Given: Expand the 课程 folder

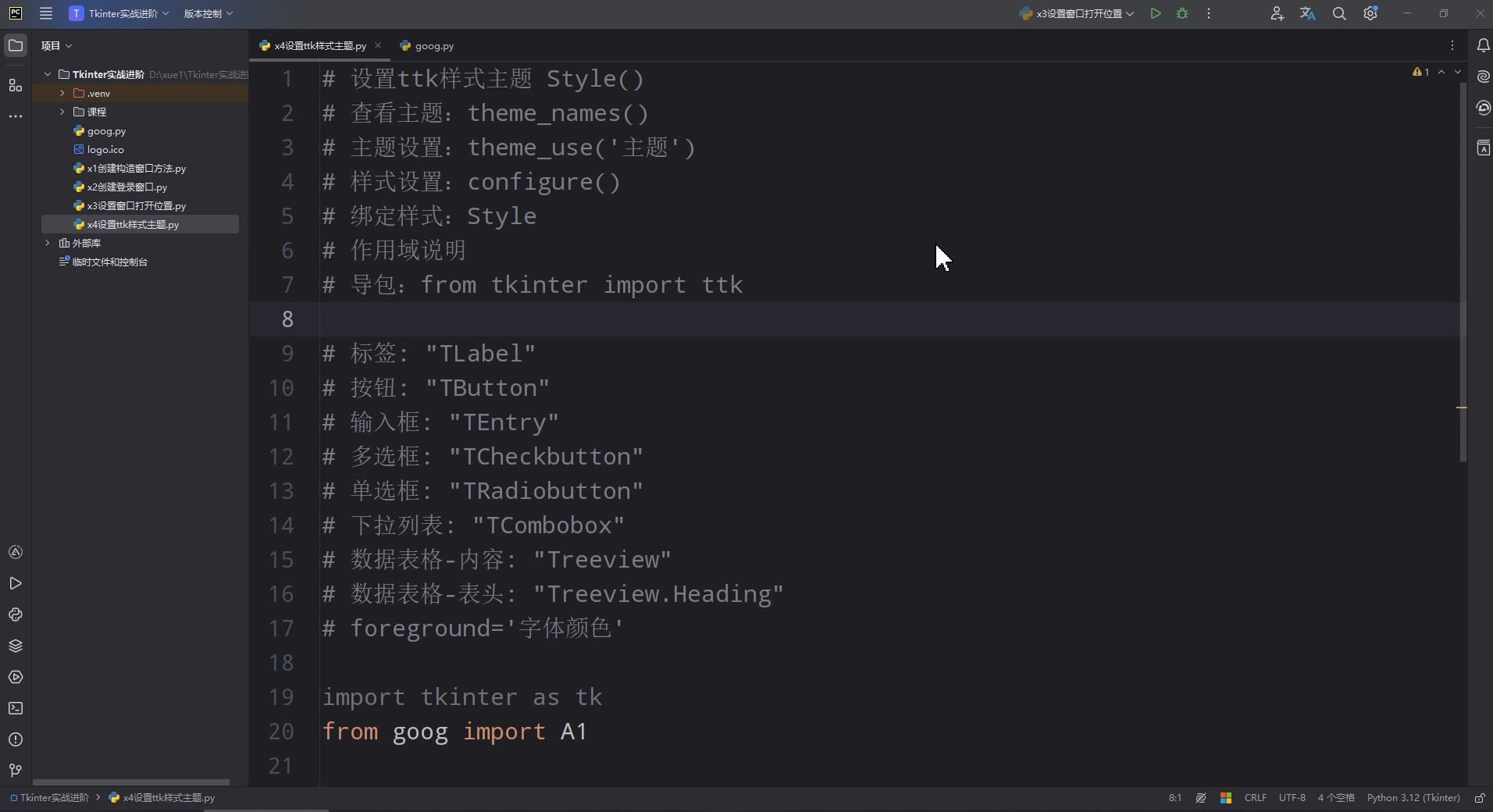Looking at the screenshot, I should [x=62, y=112].
